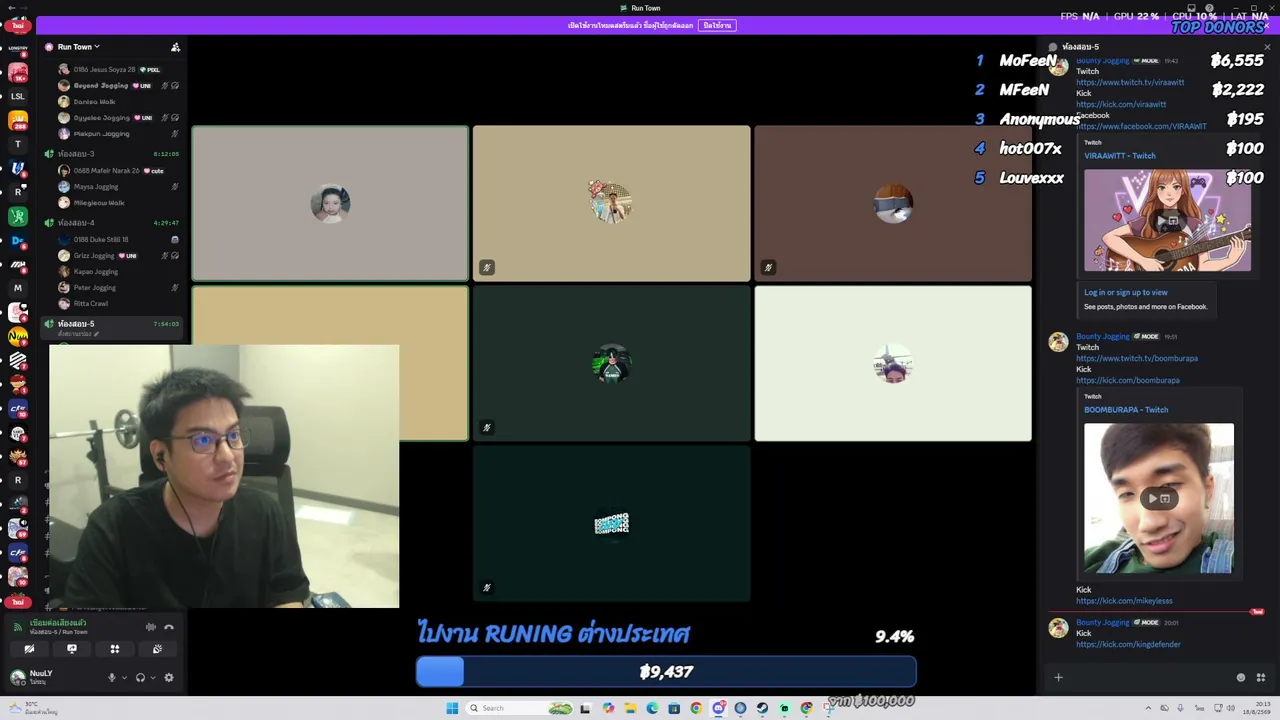Open the facebook.com/VIRAAWIT link

click(1141, 127)
